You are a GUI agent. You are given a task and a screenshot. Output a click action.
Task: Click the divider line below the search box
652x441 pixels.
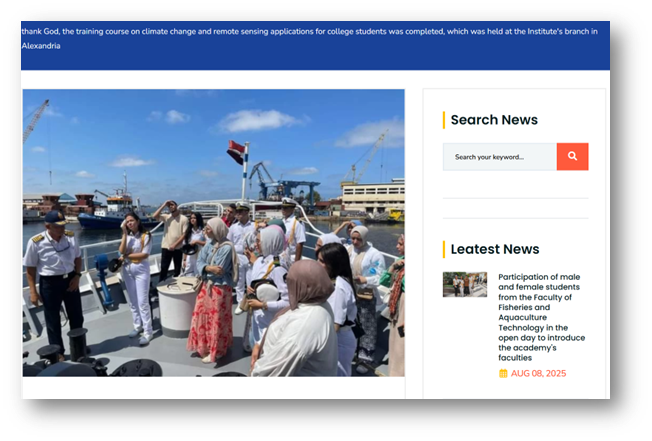pos(515,198)
